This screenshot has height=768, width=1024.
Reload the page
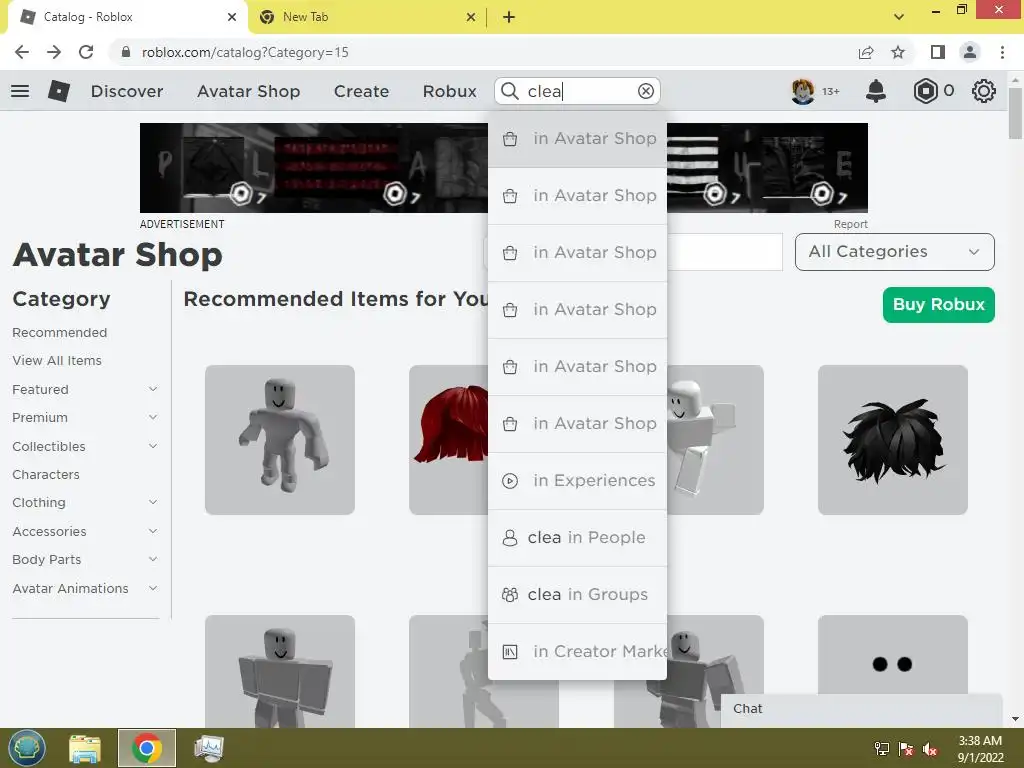tap(86, 52)
